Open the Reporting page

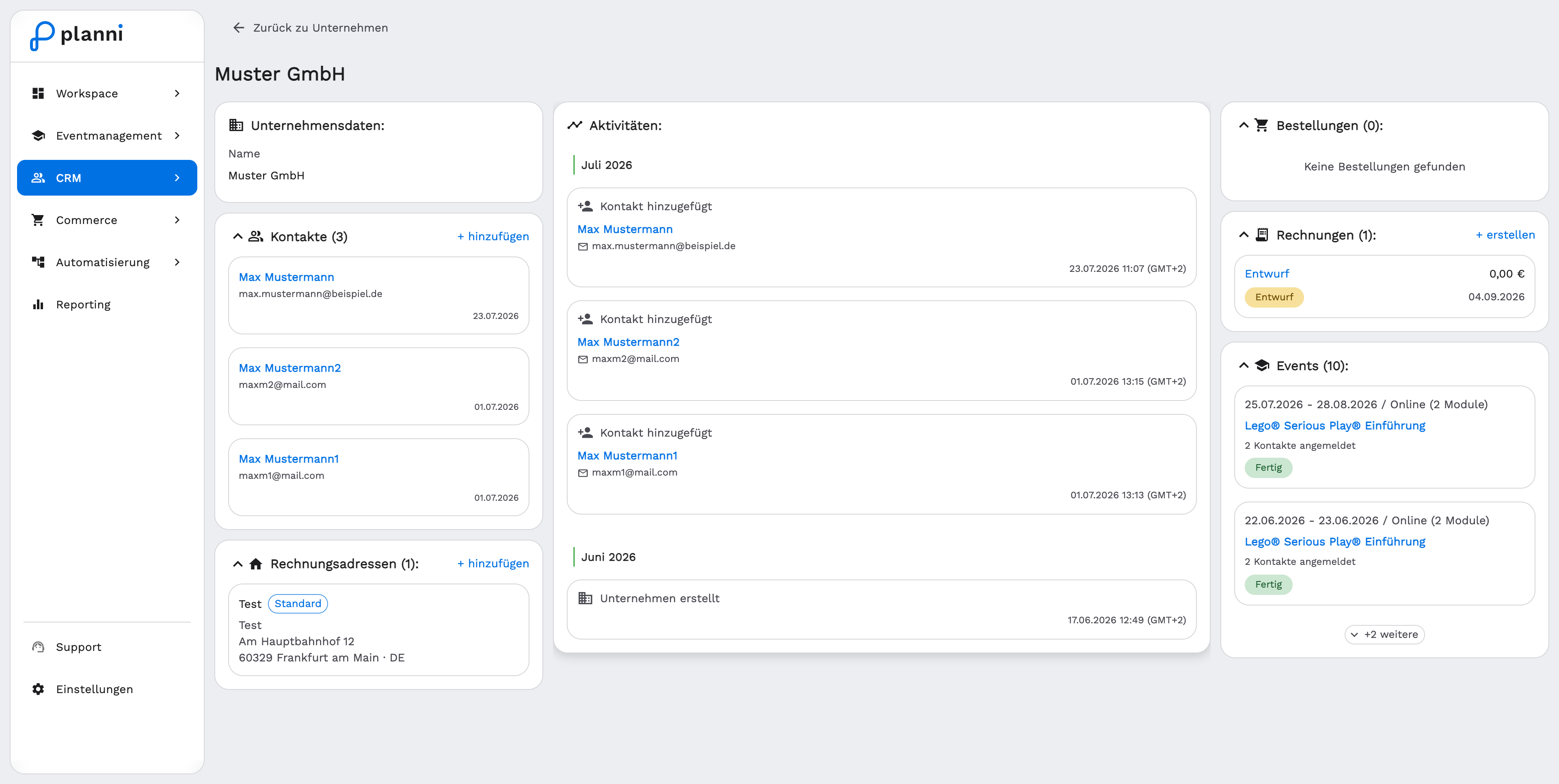point(107,304)
